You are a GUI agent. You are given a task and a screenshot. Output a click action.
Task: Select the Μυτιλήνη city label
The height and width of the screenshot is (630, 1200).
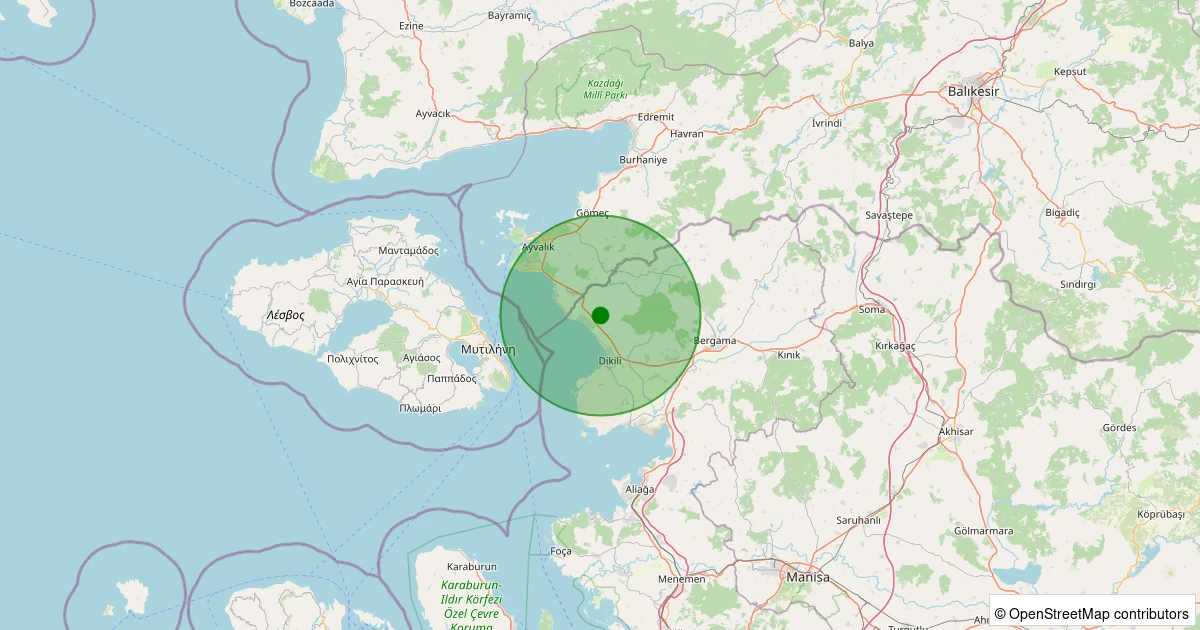coord(488,350)
